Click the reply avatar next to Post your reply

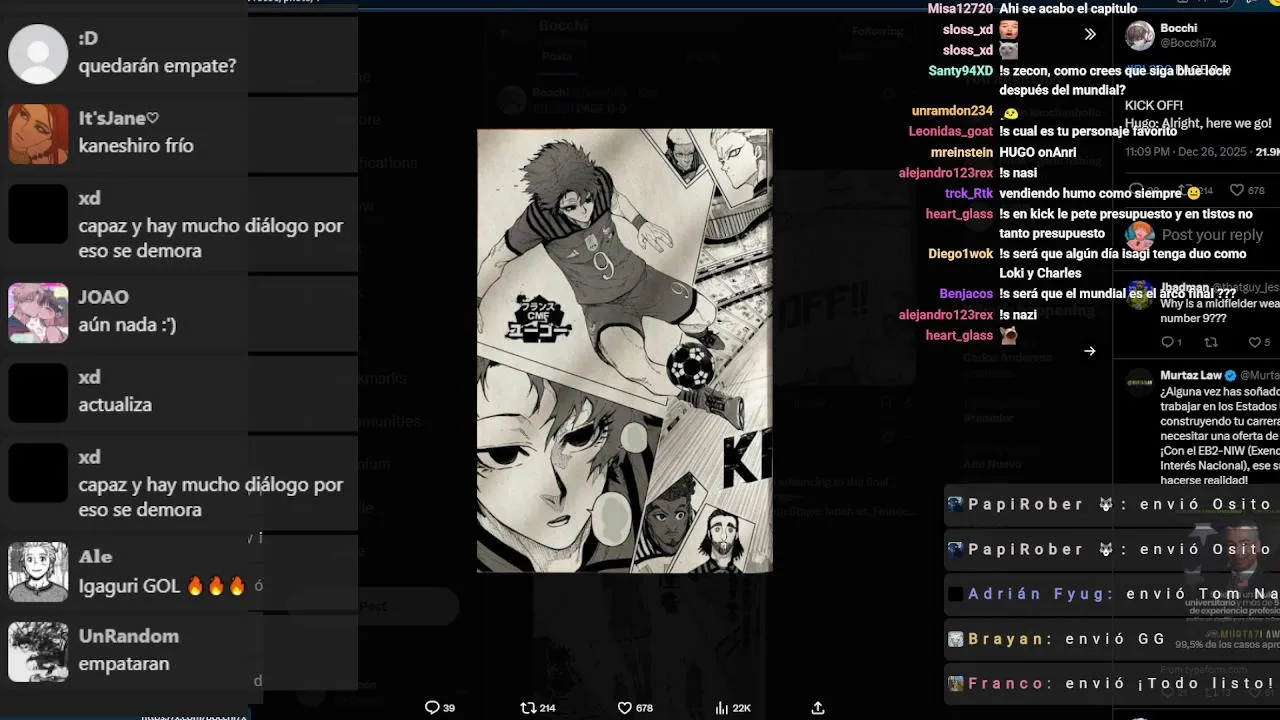(x=1140, y=235)
